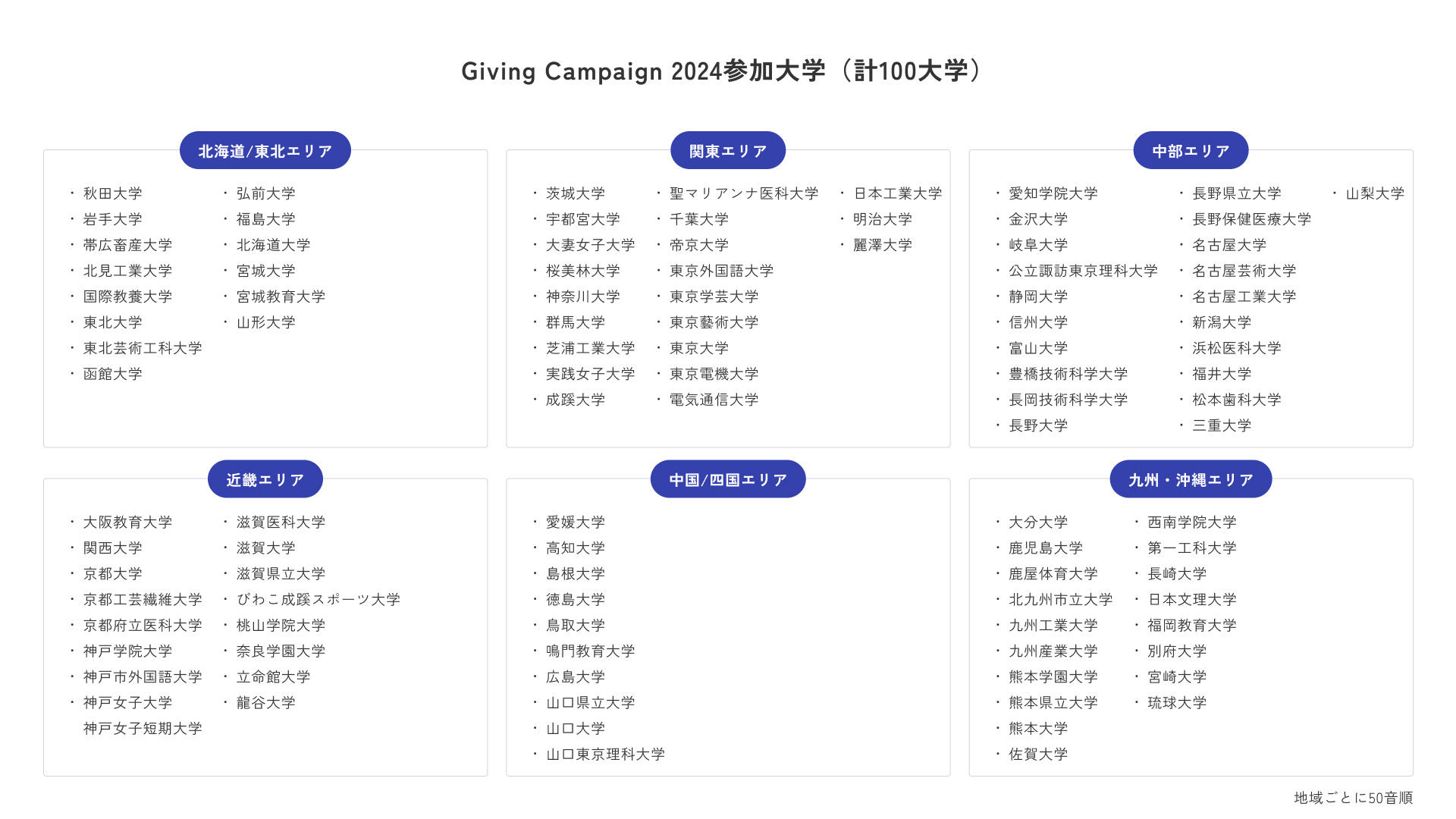Click the 中国/四国エリア header label
Image resolution: width=1456 pixels, height=819 pixels.
[x=727, y=479]
